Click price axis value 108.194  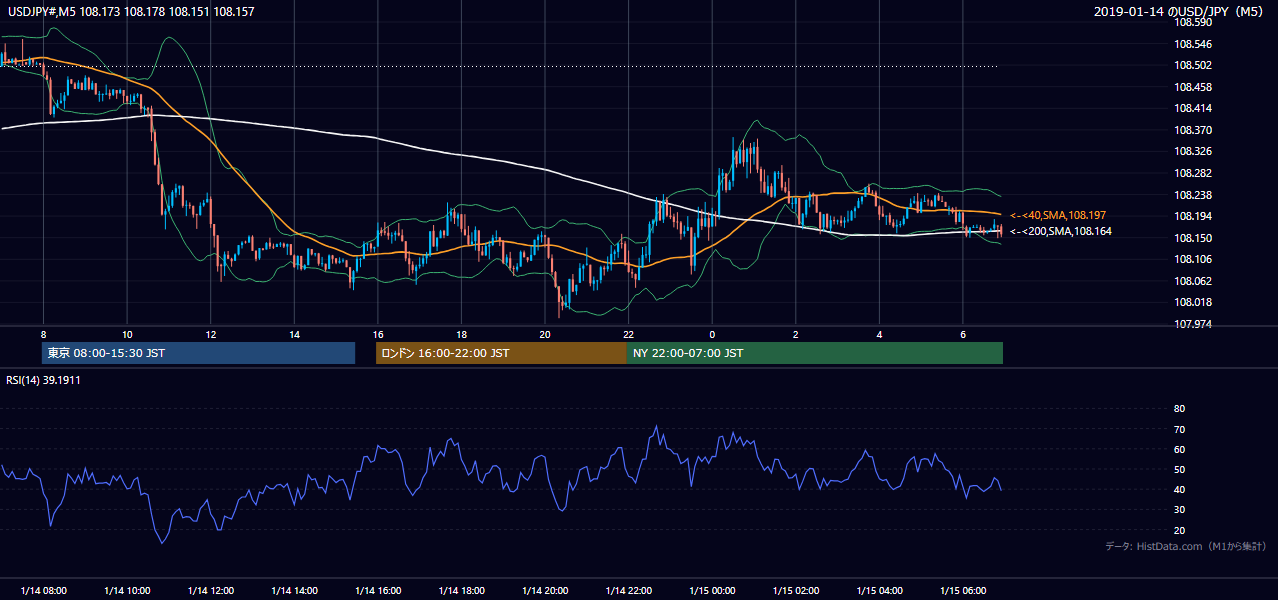click(x=1192, y=216)
